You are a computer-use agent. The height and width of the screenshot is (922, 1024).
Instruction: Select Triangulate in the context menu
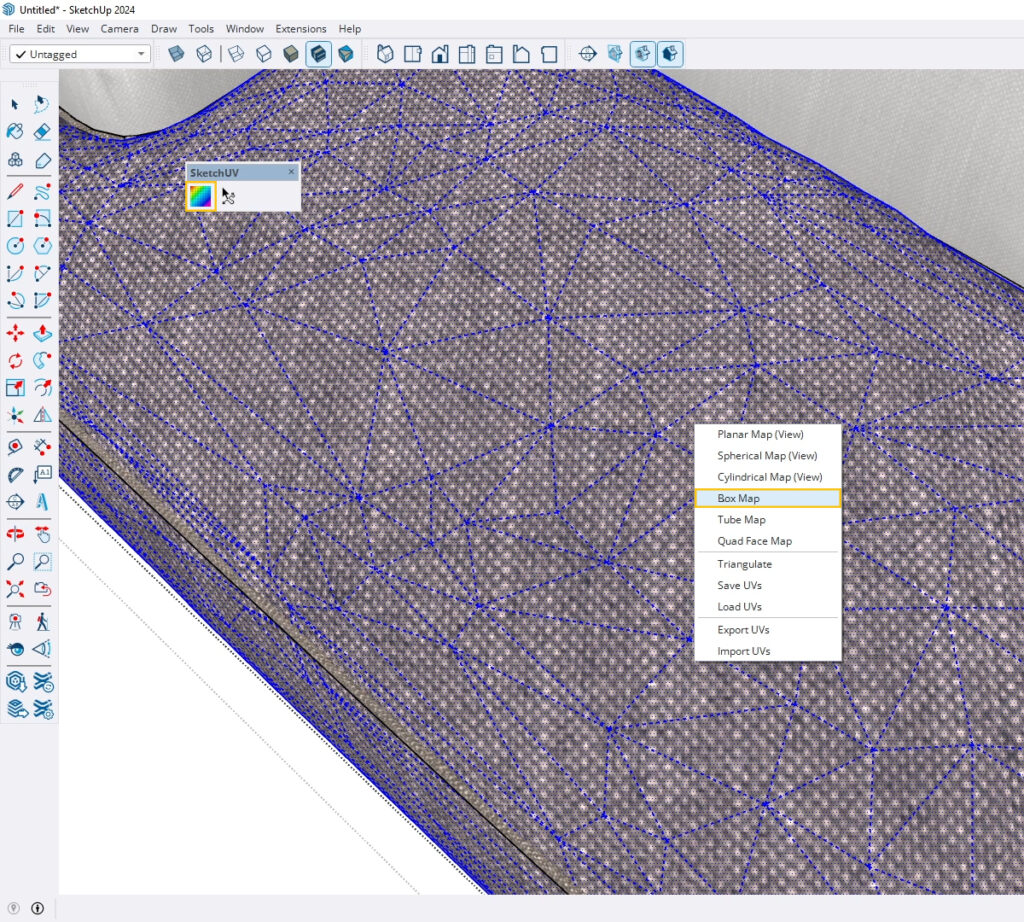(x=744, y=564)
